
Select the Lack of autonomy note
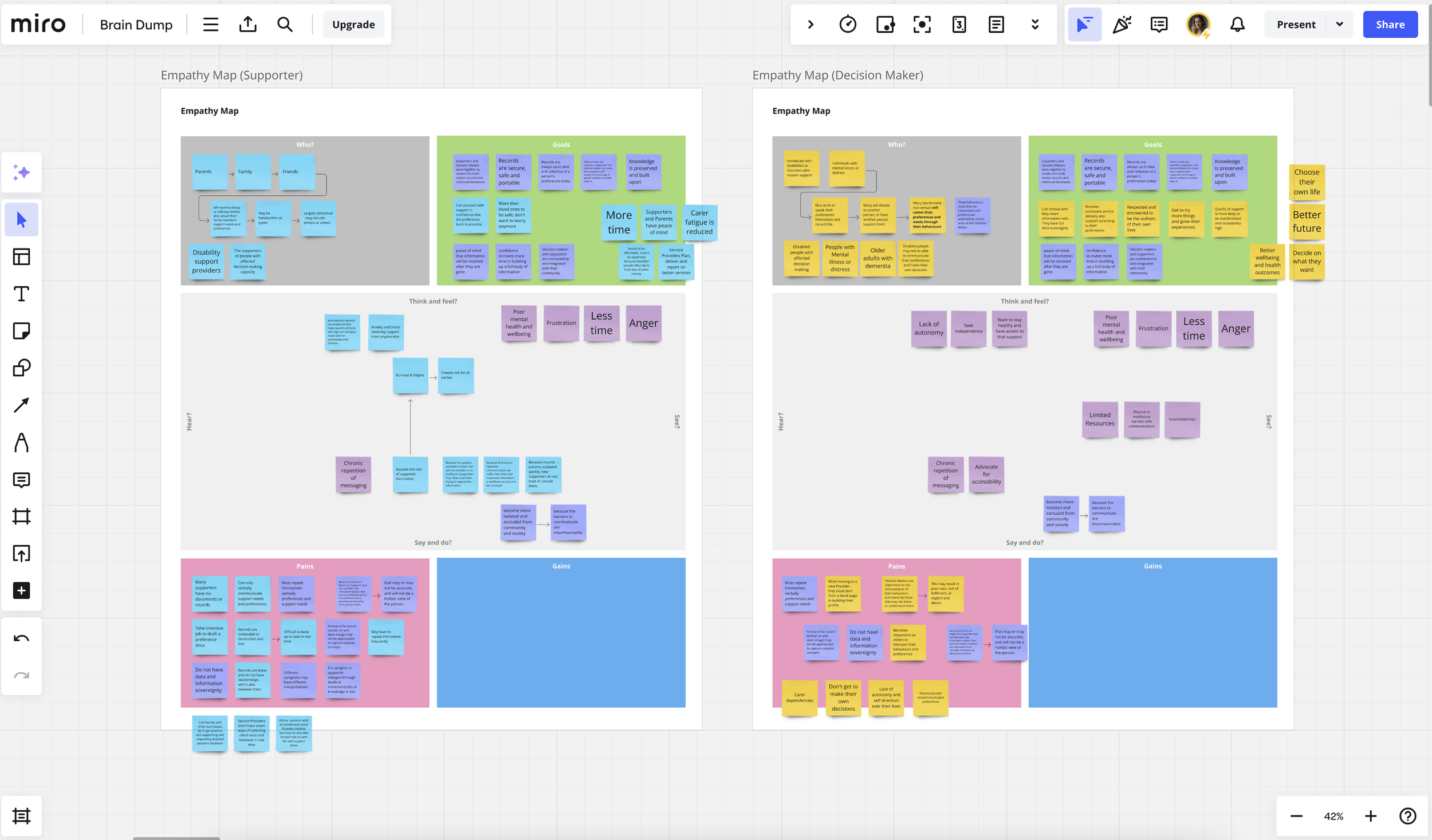point(929,328)
